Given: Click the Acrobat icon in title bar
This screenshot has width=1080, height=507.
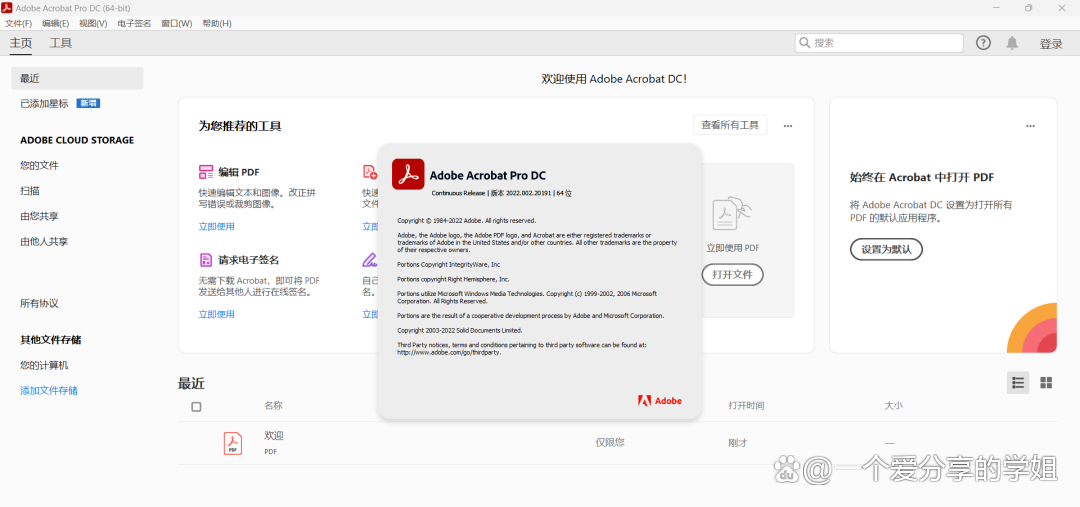Looking at the screenshot, I should [8, 8].
